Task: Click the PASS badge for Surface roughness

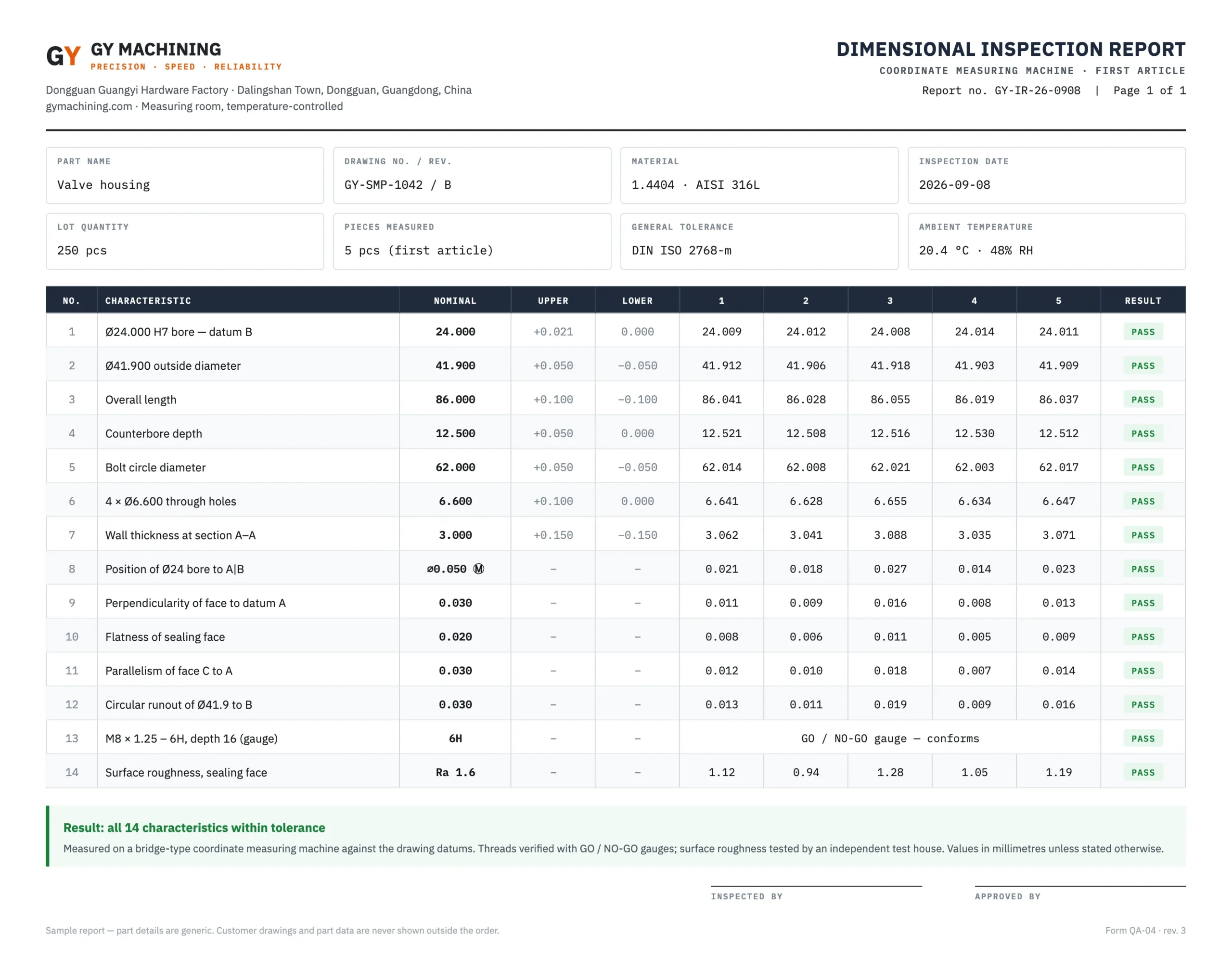Action: 1142,772
